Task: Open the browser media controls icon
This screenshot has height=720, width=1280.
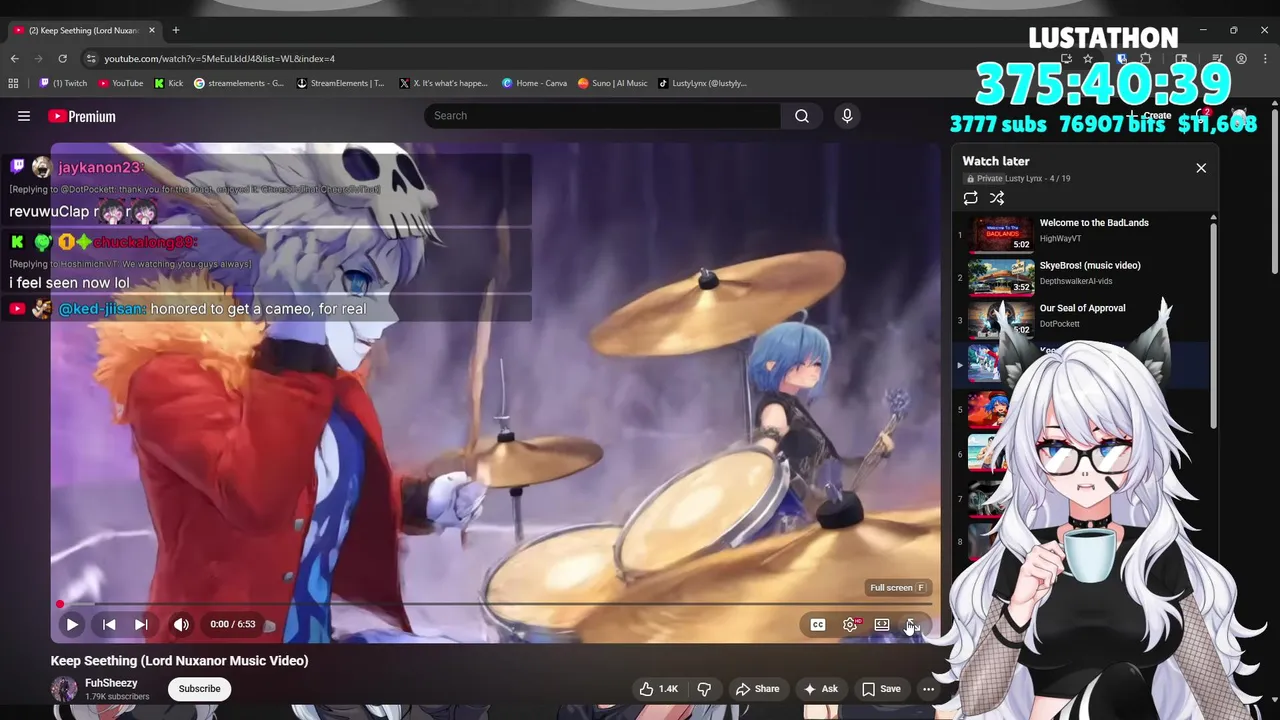Action: [x=1217, y=59]
